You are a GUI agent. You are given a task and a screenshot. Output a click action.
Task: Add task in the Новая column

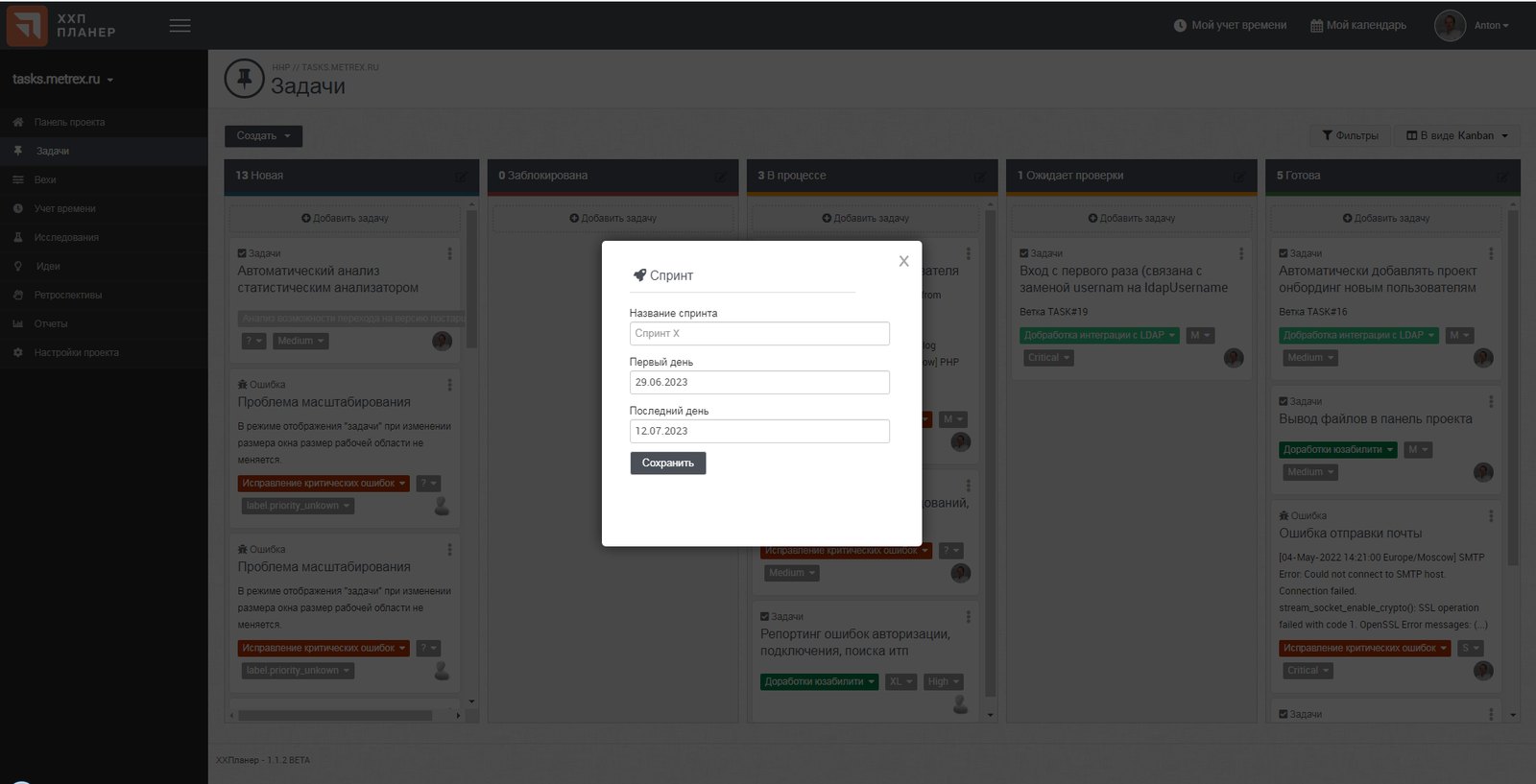click(345, 218)
